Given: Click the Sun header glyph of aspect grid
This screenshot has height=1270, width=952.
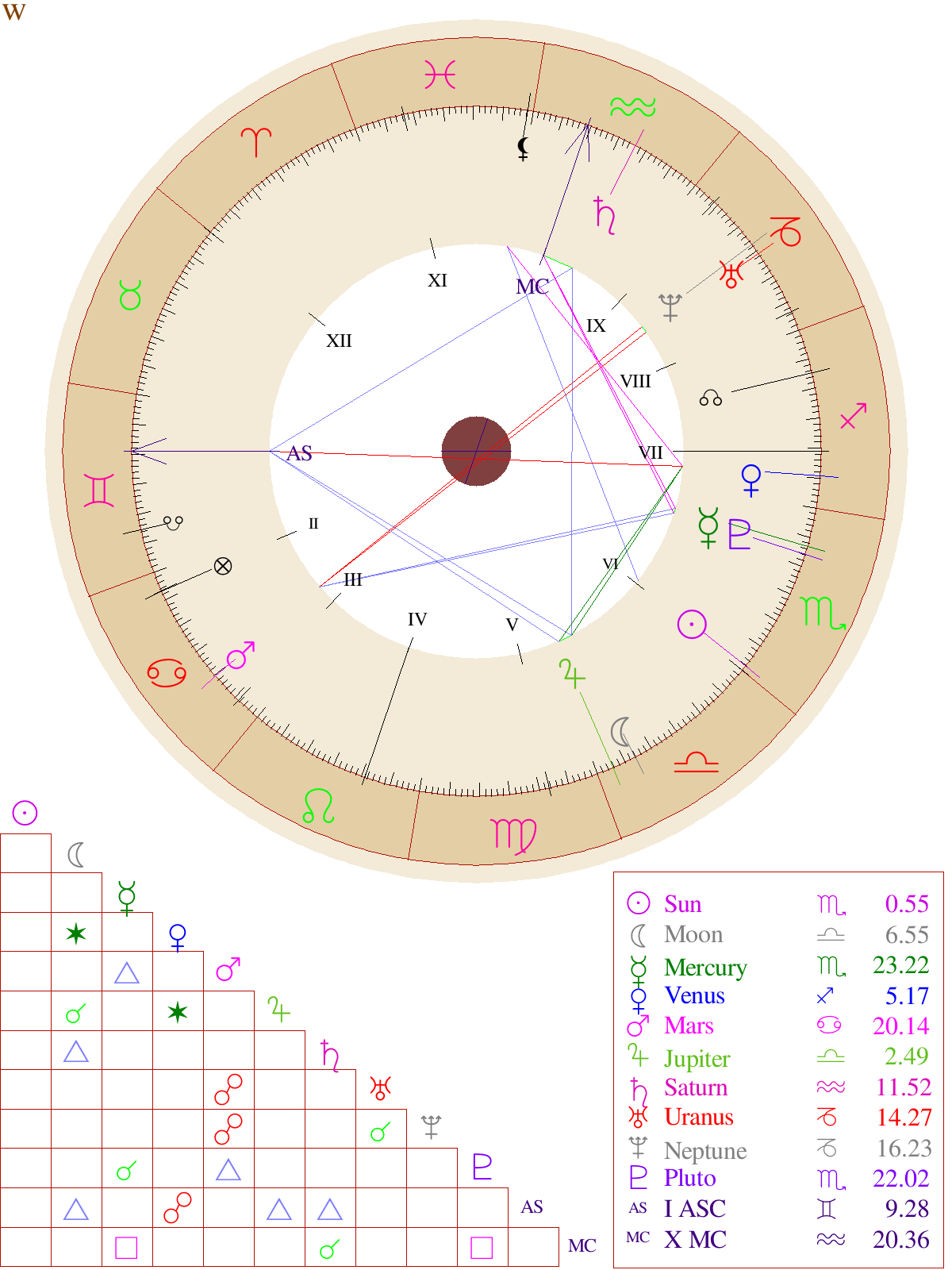Looking at the screenshot, I should (x=25, y=813).
